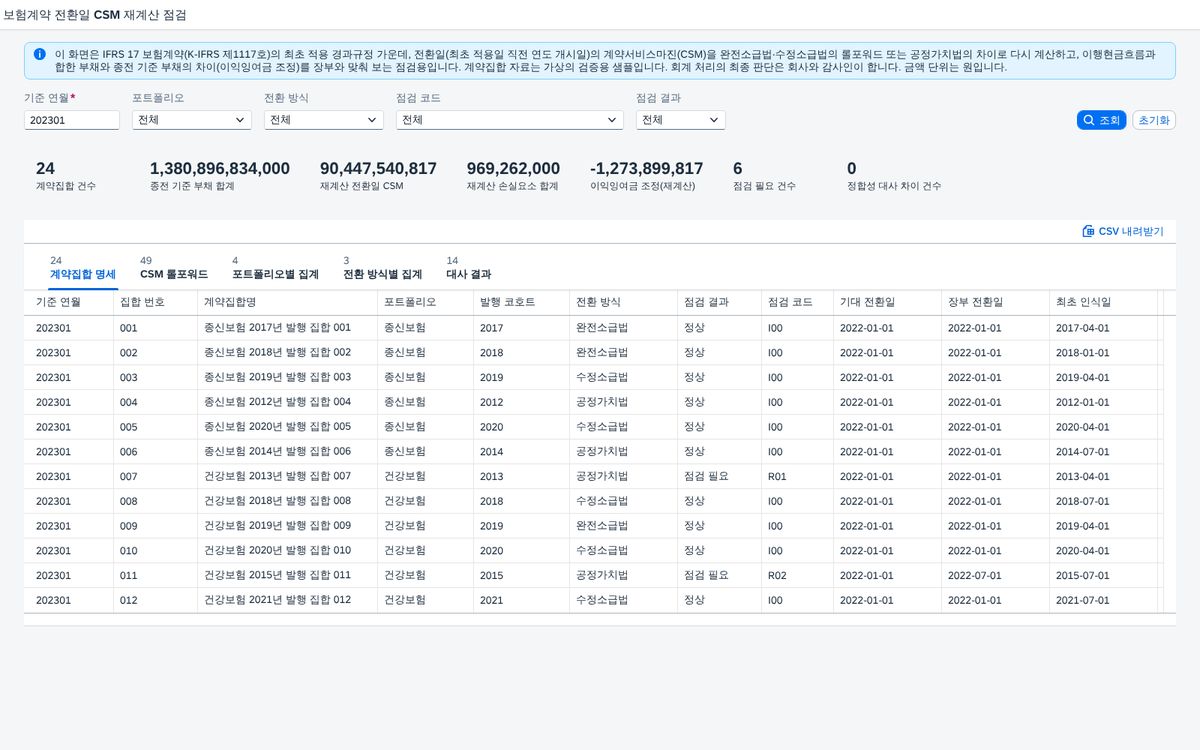The image size is (1200, 750).
Task: Click 종전 기준 부채 합계 value 1,380,896,834,000
Action: click(220, 169)
